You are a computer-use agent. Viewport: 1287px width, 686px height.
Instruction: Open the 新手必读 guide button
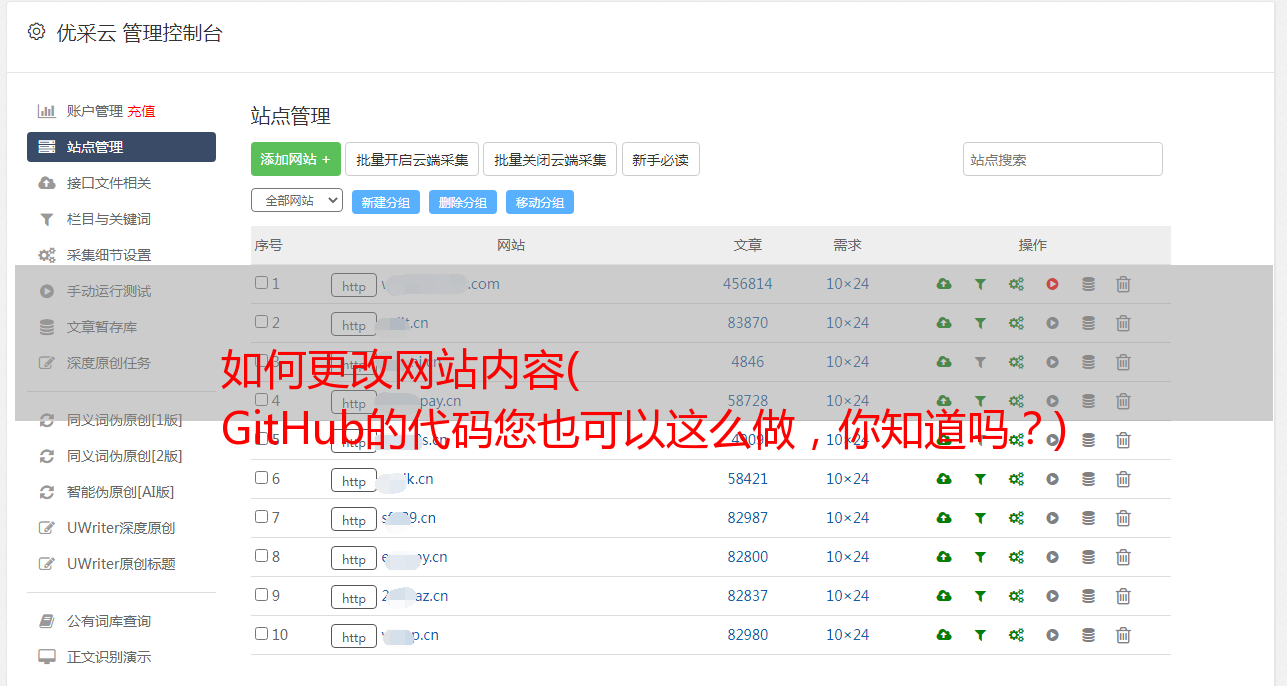(x=661, y=159)
